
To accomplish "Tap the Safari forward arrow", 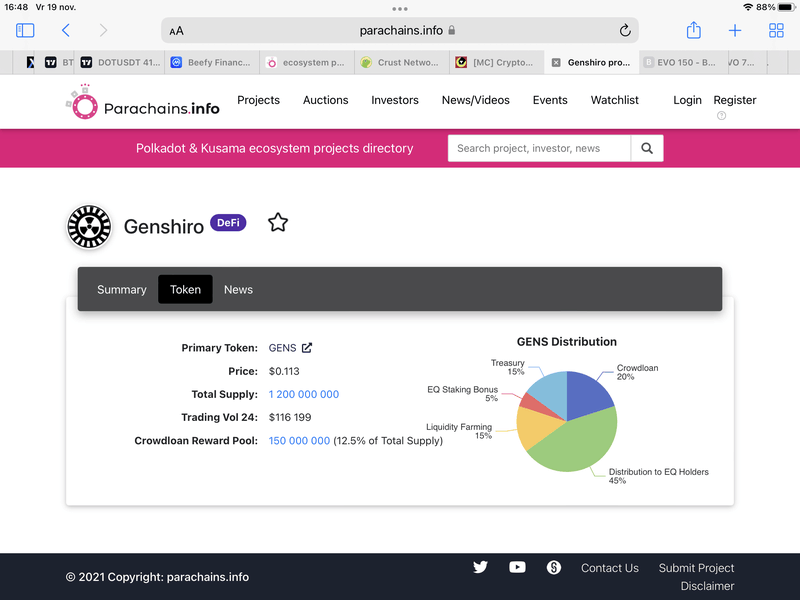I will 103,31.
